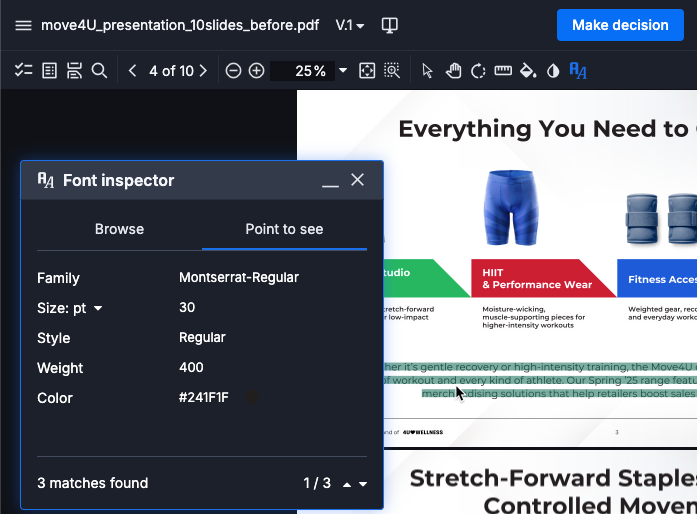Image resolution: width=697 pixels, height=514 pixels.
Task: Click the Font inspector panel title
Action: [x=118, y=181]
